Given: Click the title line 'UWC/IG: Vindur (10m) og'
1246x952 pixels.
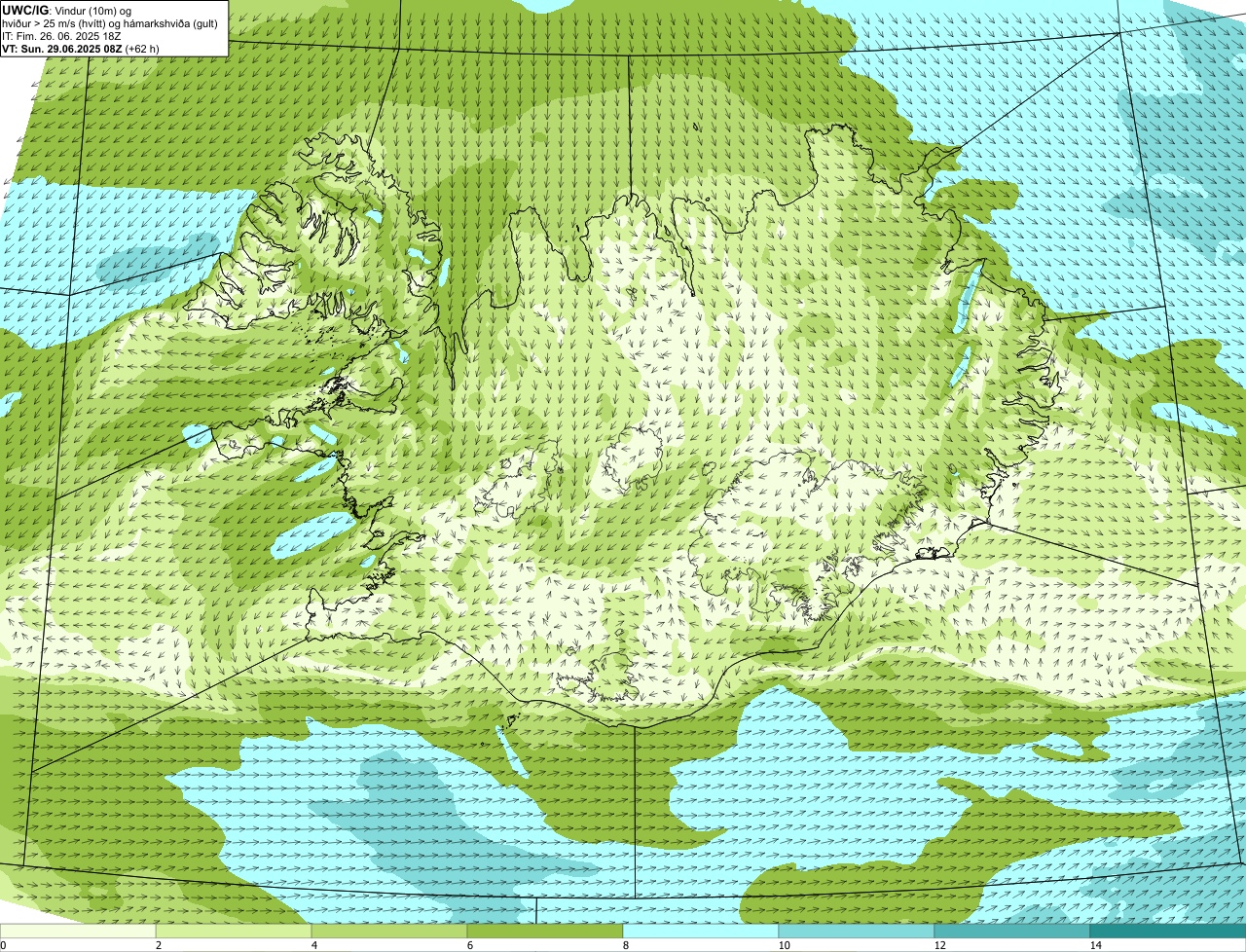Looking at the screenshot, I should (x=67, y=10).
